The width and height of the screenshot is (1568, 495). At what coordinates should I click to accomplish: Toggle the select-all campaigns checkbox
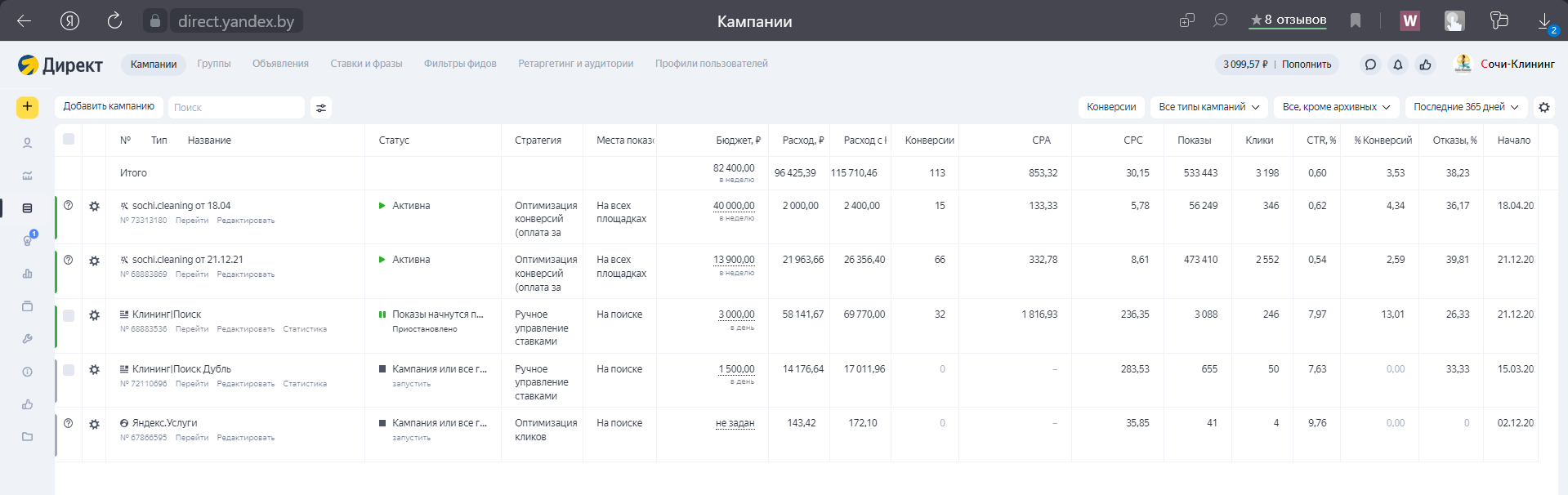tap(69, 140)
